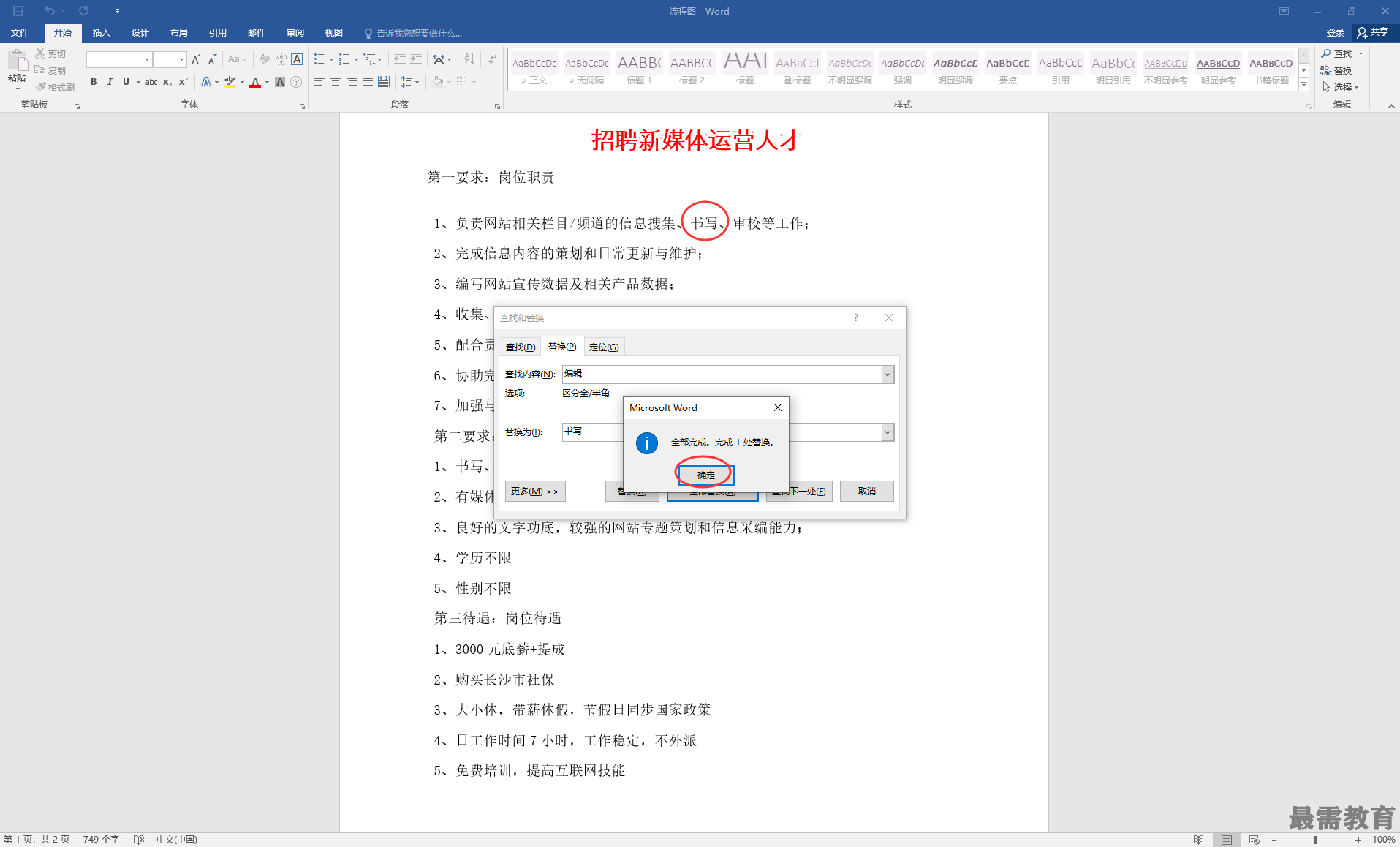
Task: Click the spelling proofing icon in the status bar
Action: click(139, 840)
